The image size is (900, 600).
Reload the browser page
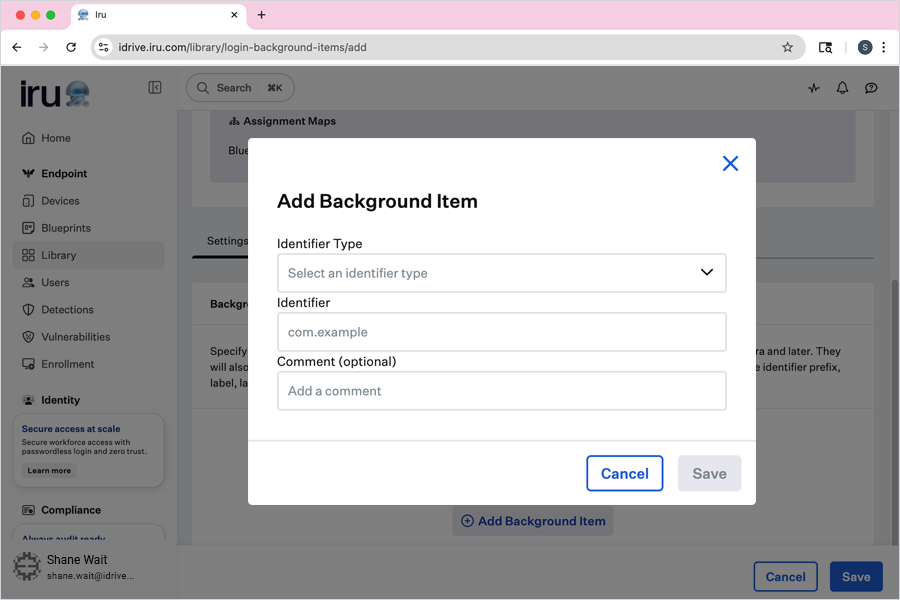click(x=71, y=47)
